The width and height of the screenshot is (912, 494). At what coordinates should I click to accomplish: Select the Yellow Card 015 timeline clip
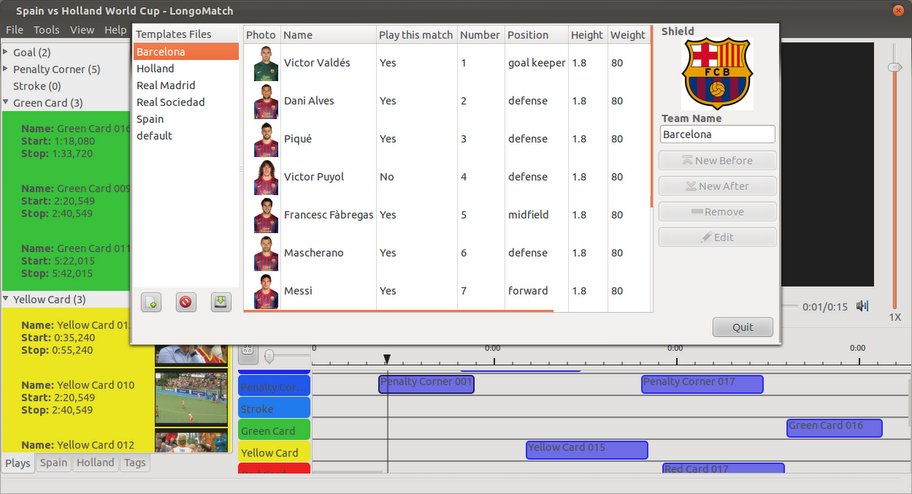[587, 450]
